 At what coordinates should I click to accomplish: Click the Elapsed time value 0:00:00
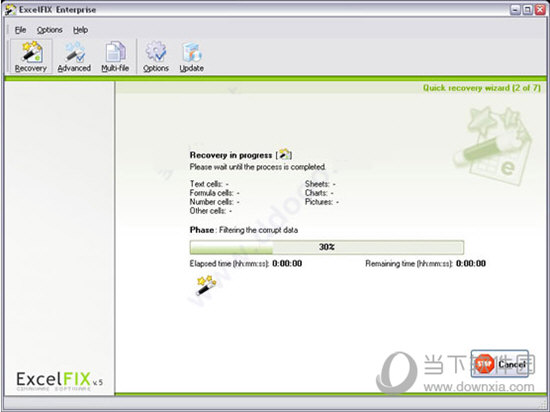tap(287, 263)
